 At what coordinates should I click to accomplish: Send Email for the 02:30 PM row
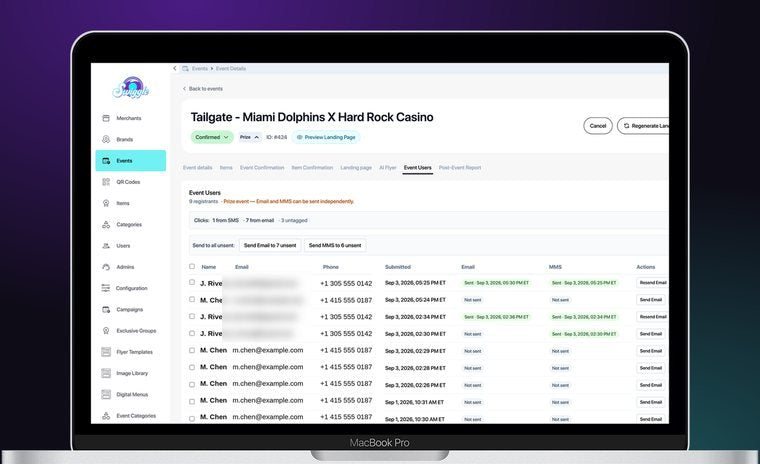coord(650,334)
